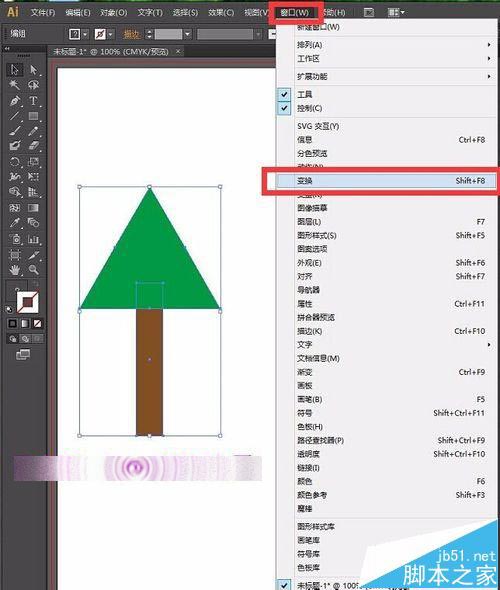Select the Gradient tool
The width and height of the screenshot is (500, 590).
[x=33, y=208]
